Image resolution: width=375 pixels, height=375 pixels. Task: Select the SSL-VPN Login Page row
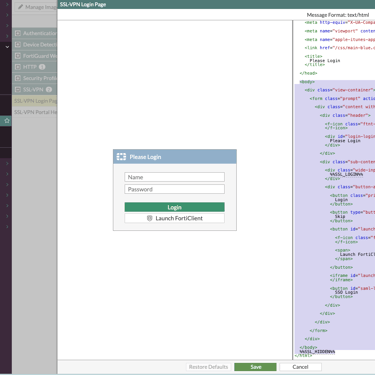35,101
